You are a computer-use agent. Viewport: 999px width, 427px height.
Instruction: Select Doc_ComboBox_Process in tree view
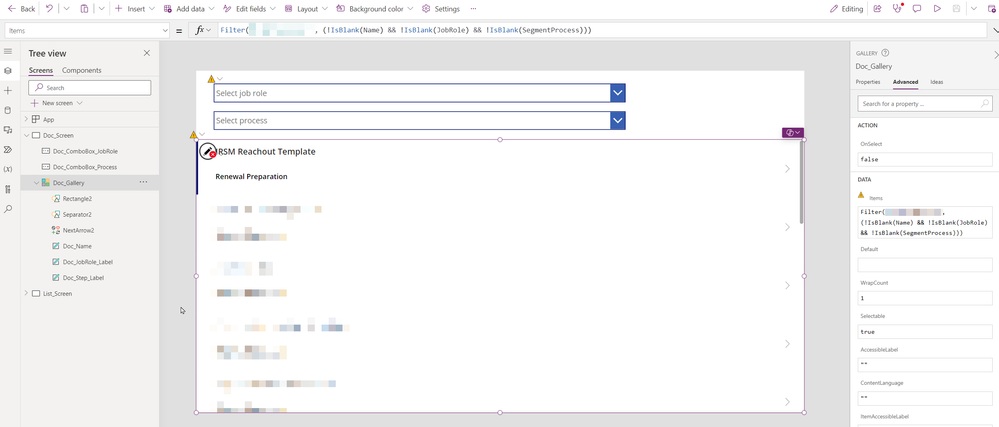[x=85, y=166]
